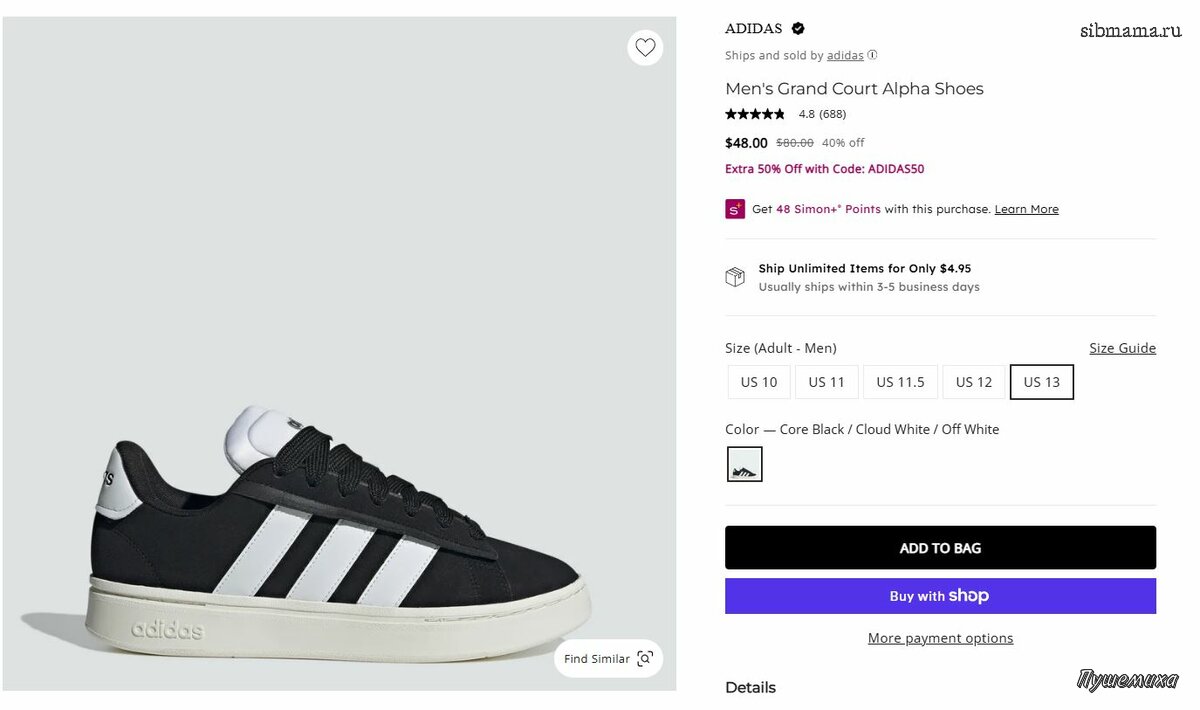Open the Size Guide link
Screen dimensions: 1200x710
pos(1122,348)
